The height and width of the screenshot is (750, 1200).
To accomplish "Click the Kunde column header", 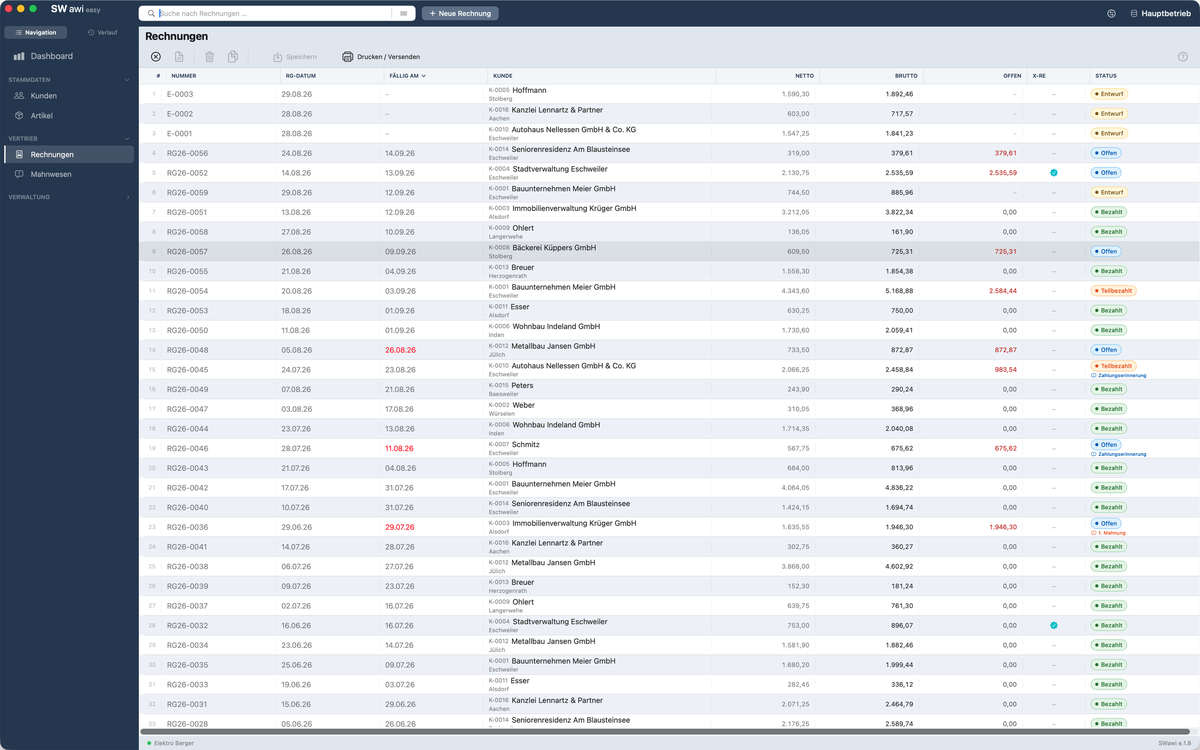I will 503,76.
